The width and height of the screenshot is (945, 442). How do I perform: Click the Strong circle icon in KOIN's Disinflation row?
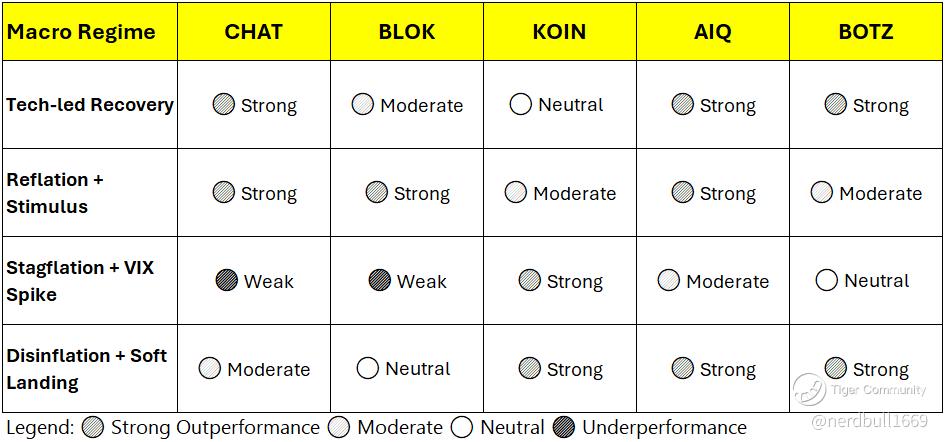coord(529,368)
